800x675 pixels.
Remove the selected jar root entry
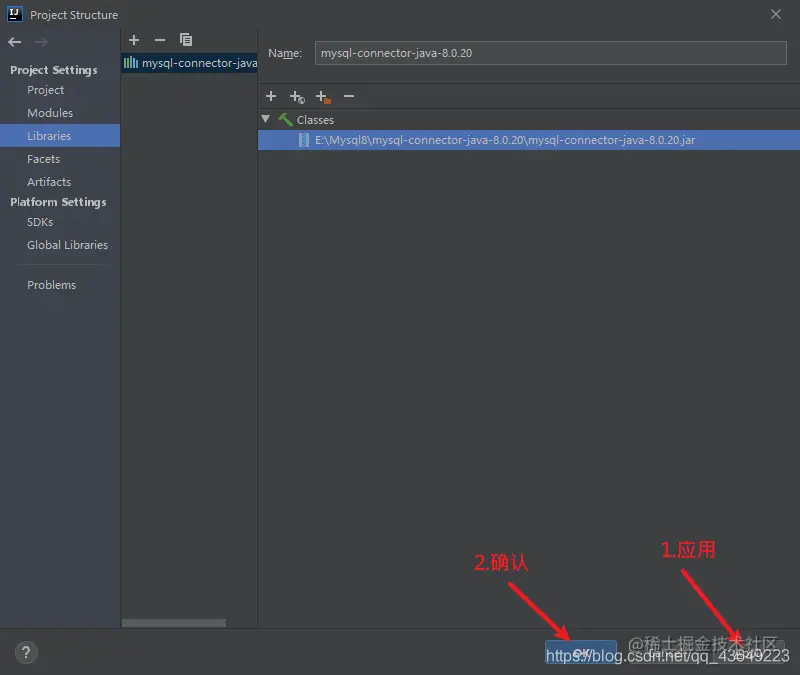[x=349, y=96]
